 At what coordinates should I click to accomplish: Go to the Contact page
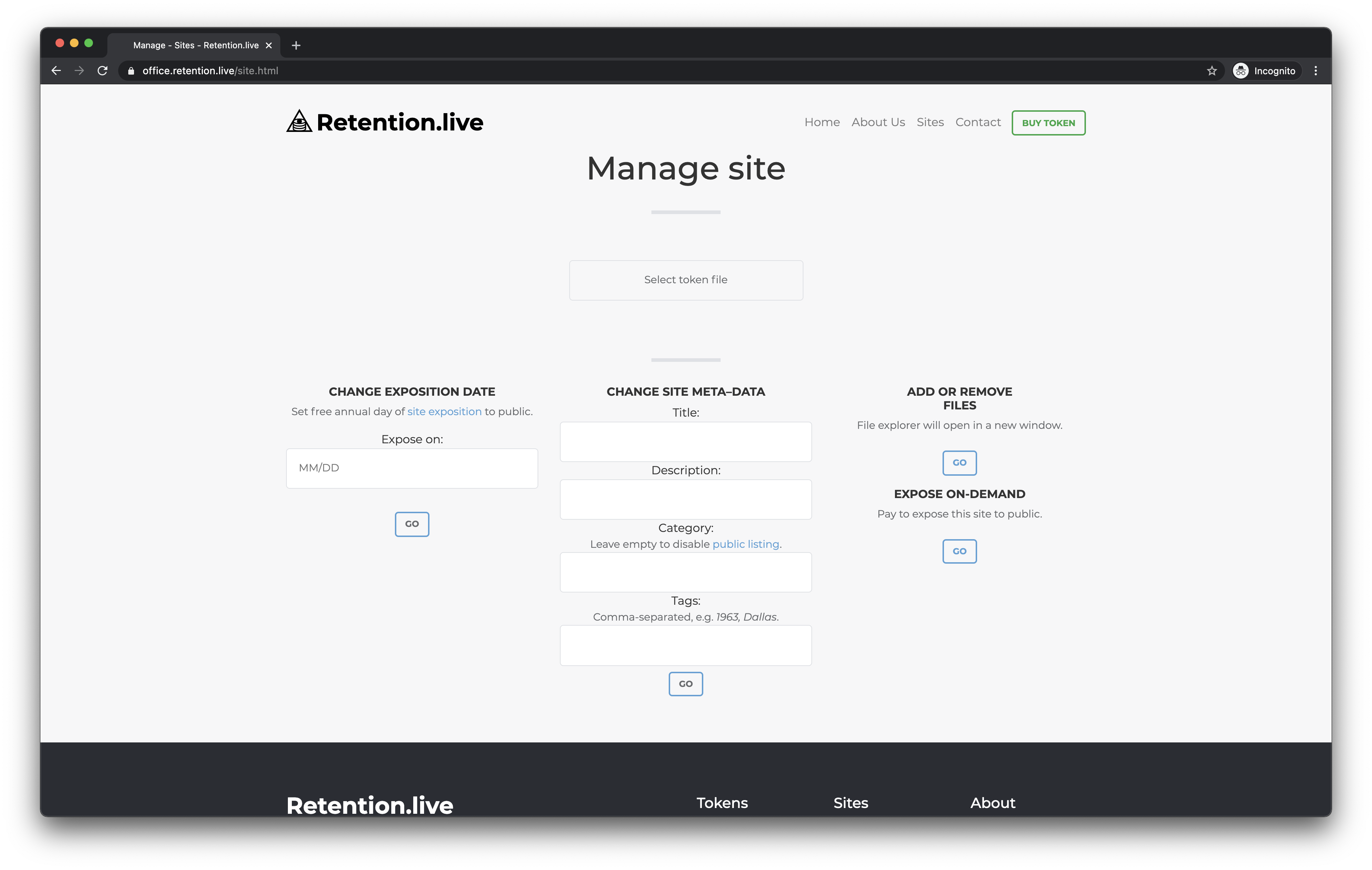(978, 122)
